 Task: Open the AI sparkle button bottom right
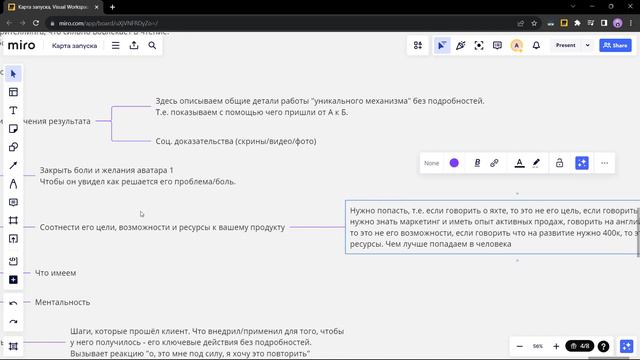click(627, 346)
